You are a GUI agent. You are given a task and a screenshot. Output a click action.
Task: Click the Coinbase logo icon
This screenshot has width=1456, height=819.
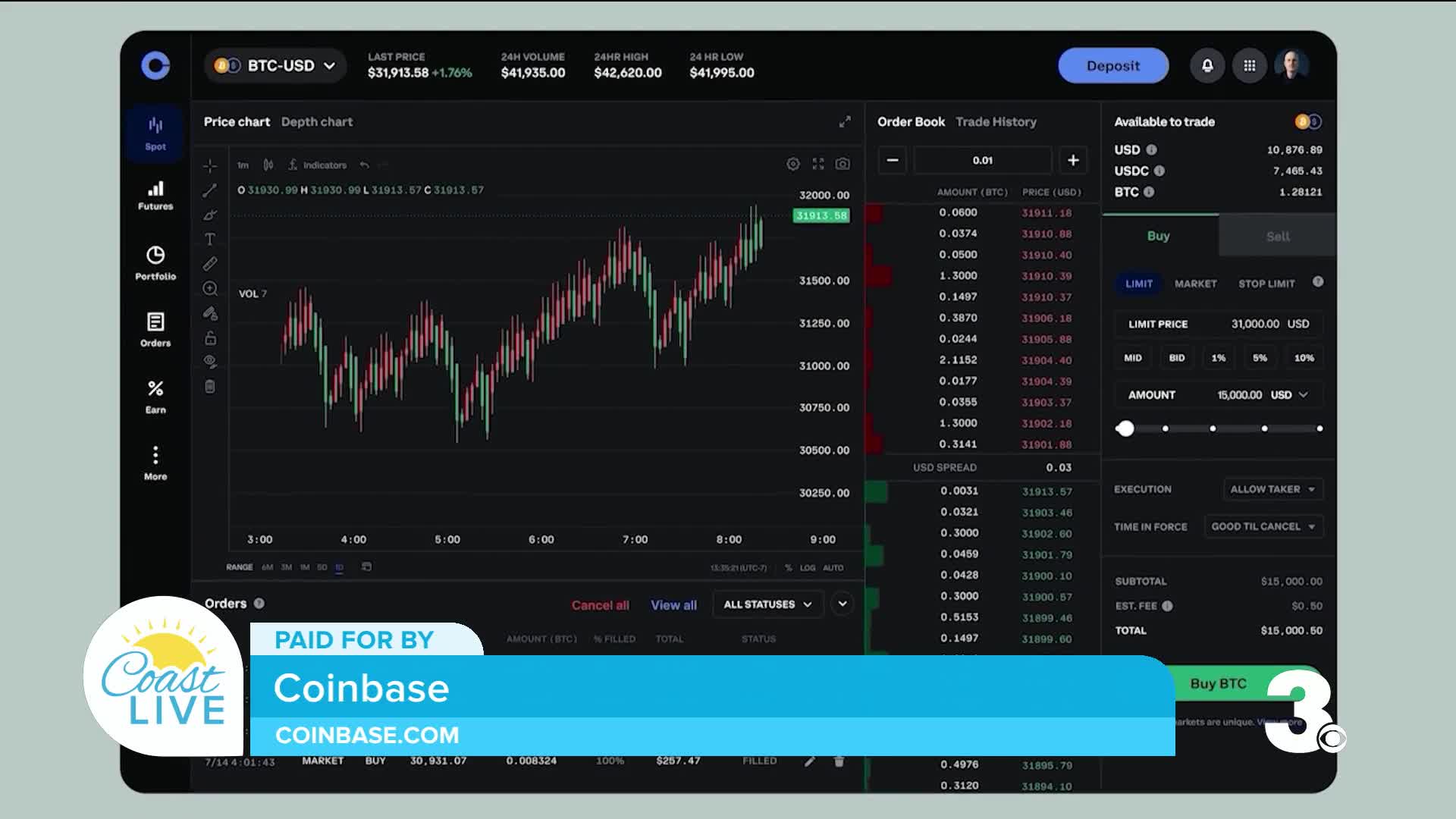155,66
